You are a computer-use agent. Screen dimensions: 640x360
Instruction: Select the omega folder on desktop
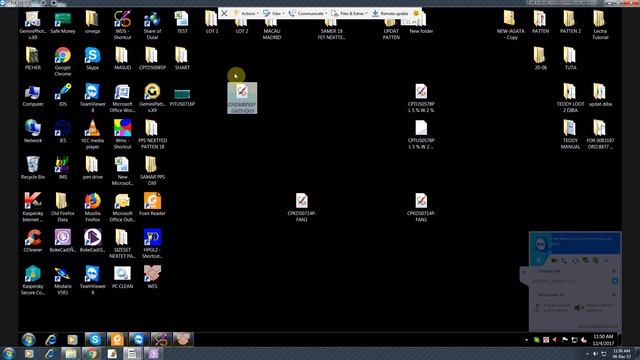click(x=93, y=22)
